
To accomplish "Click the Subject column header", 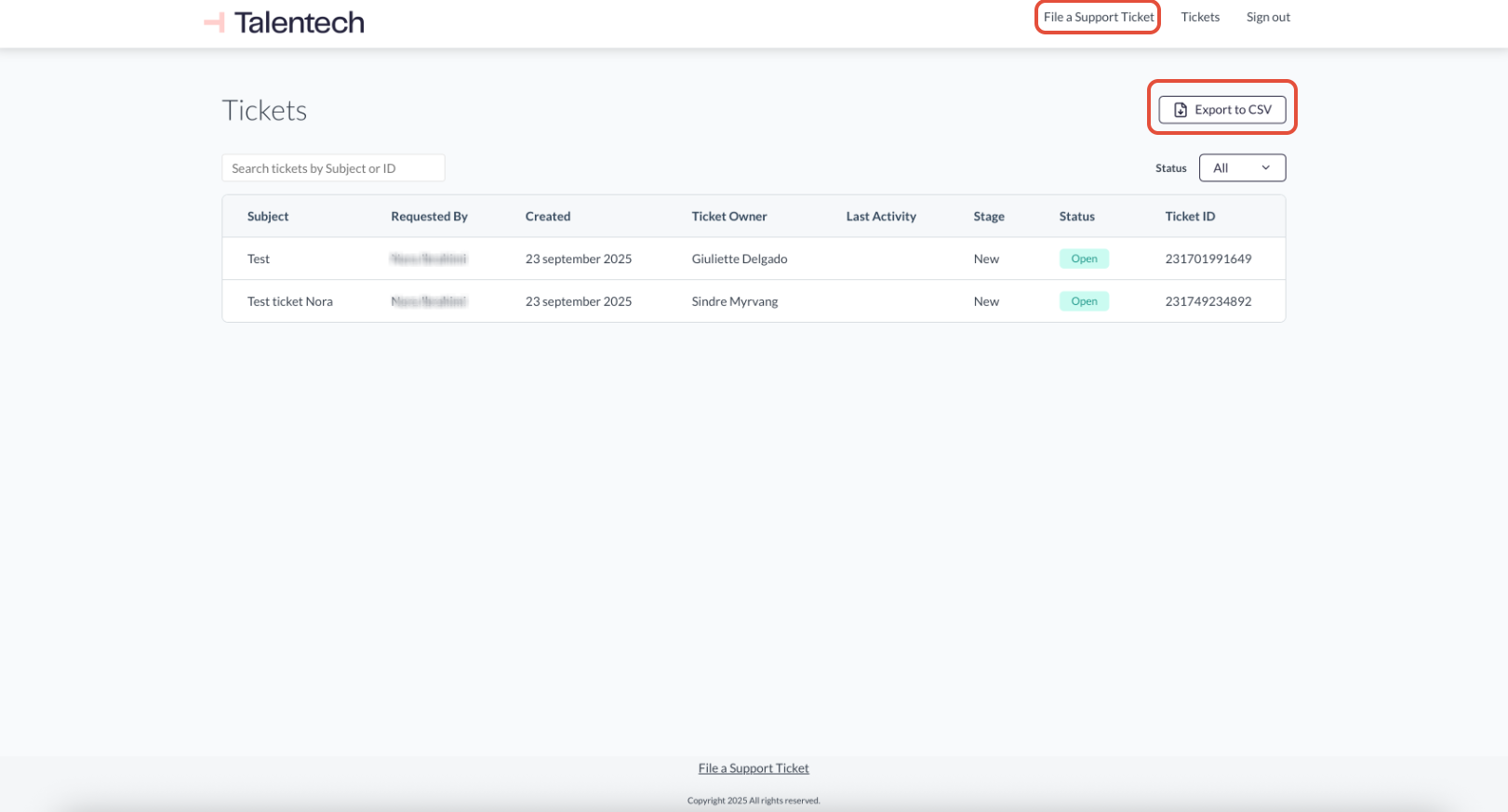I will click(x=268, y=217).
